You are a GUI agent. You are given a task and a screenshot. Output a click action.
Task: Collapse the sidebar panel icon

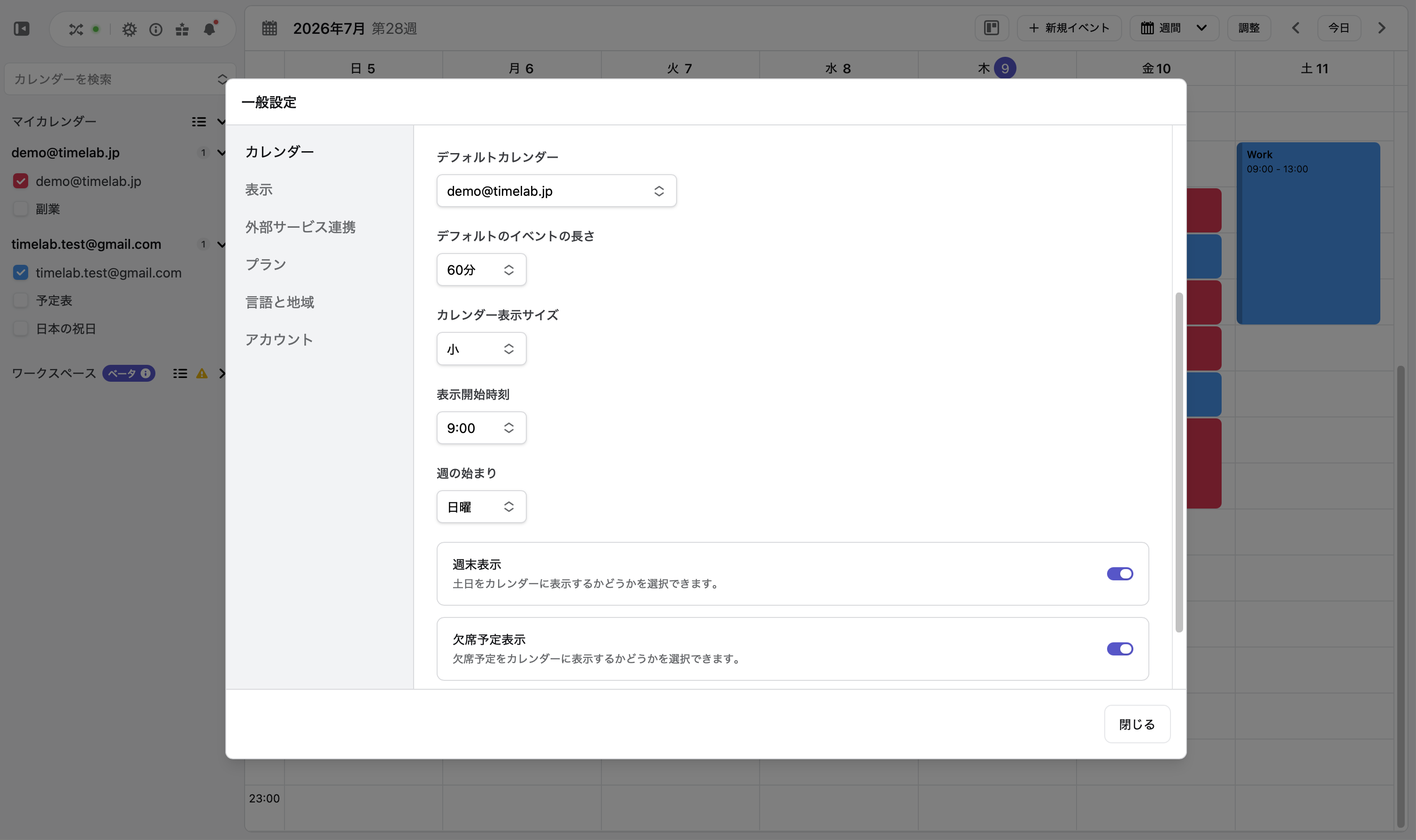(x=22, y=28)
